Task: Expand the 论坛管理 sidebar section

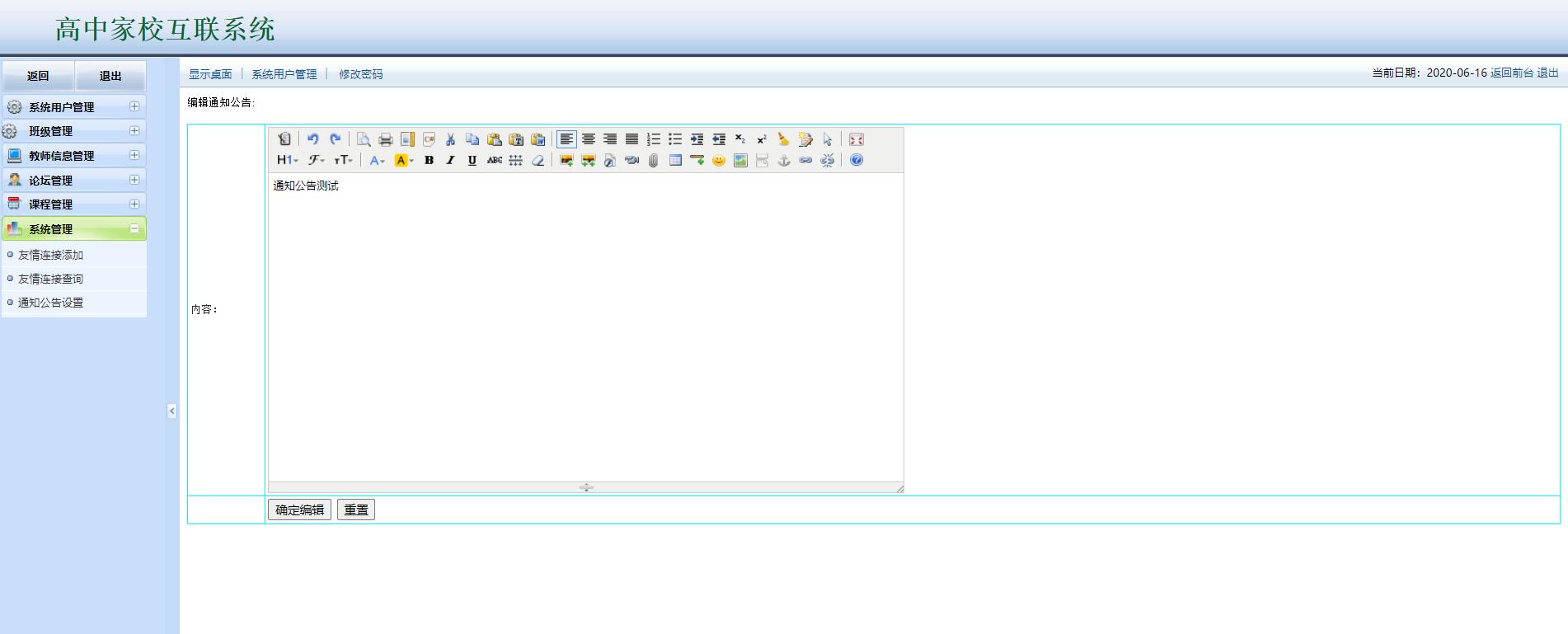Action: coord(134,180)
